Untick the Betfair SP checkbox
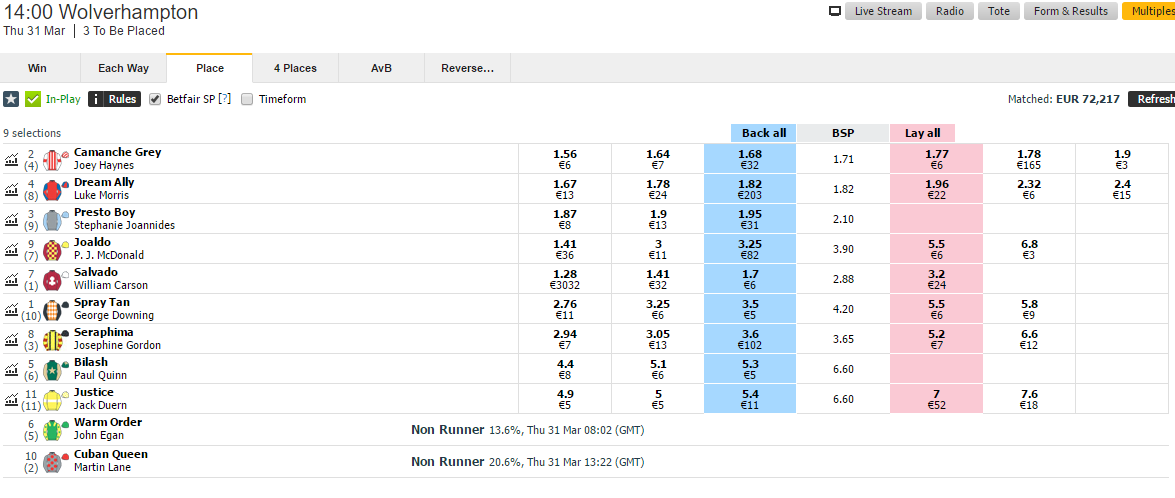This screenshot has width=1175, height=498. (155, 99)
